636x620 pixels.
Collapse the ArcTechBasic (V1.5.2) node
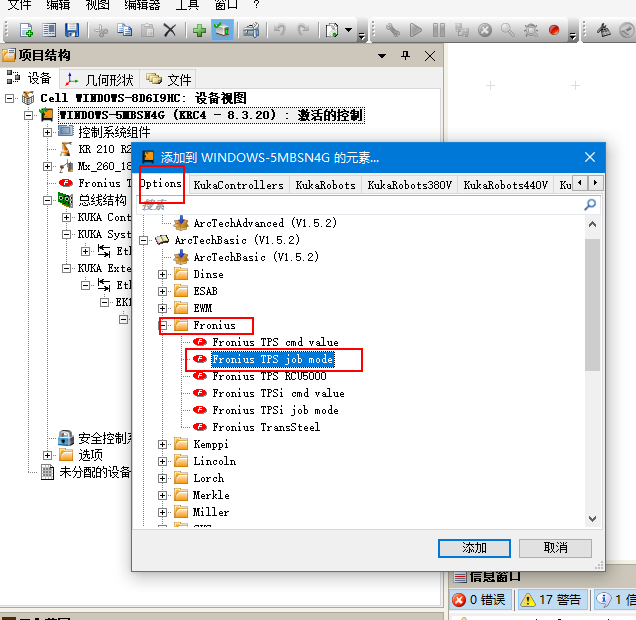click(x=143, y=240)
